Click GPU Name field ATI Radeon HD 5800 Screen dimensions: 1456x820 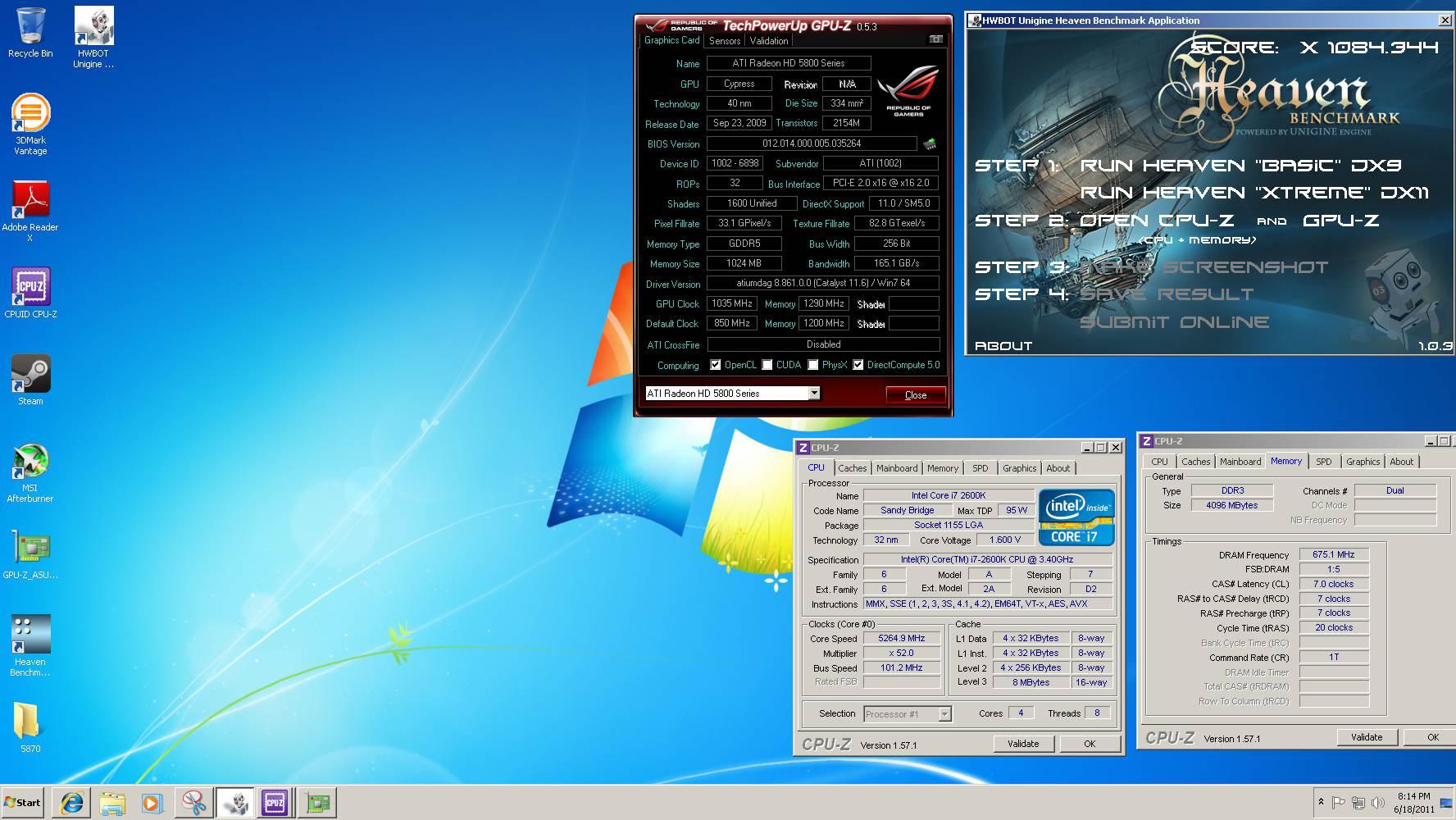click(789, 63)
